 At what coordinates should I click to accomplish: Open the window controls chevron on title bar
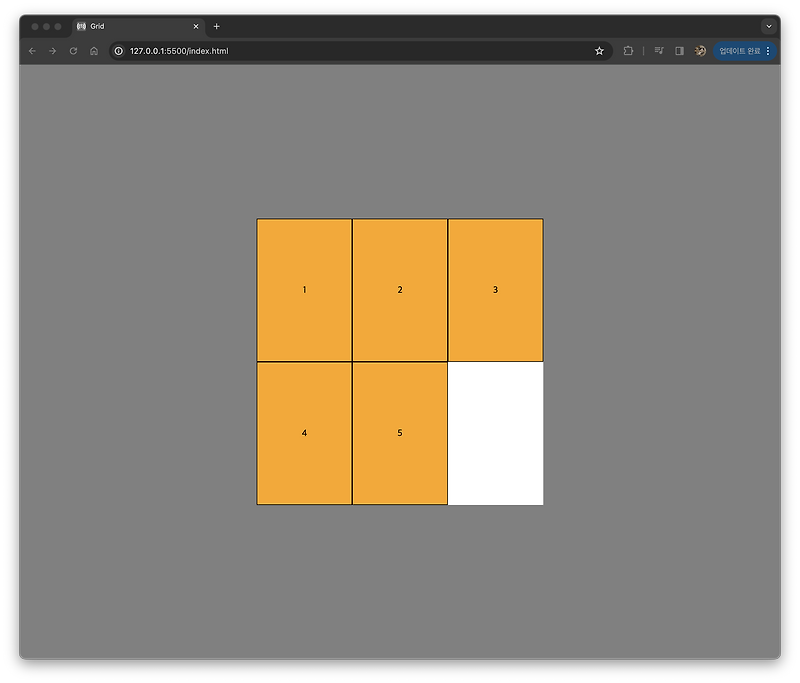point(768,25)
